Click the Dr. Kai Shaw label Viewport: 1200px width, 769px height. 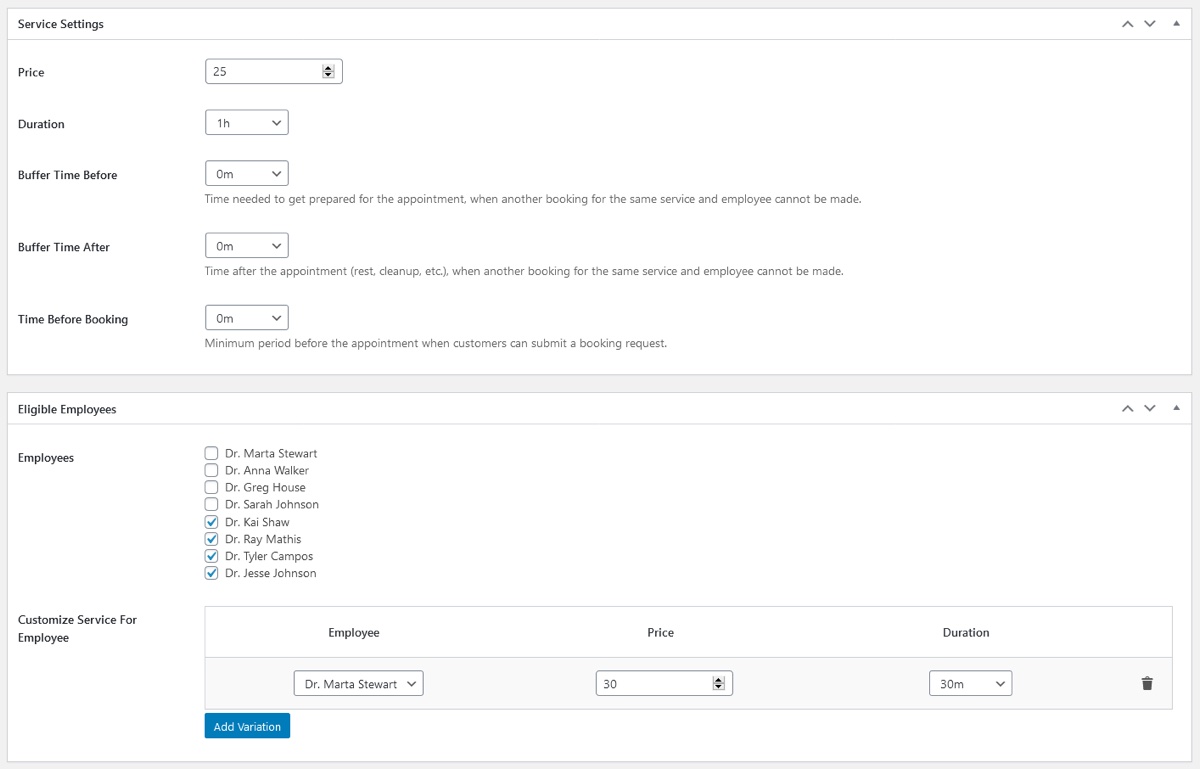257,522
